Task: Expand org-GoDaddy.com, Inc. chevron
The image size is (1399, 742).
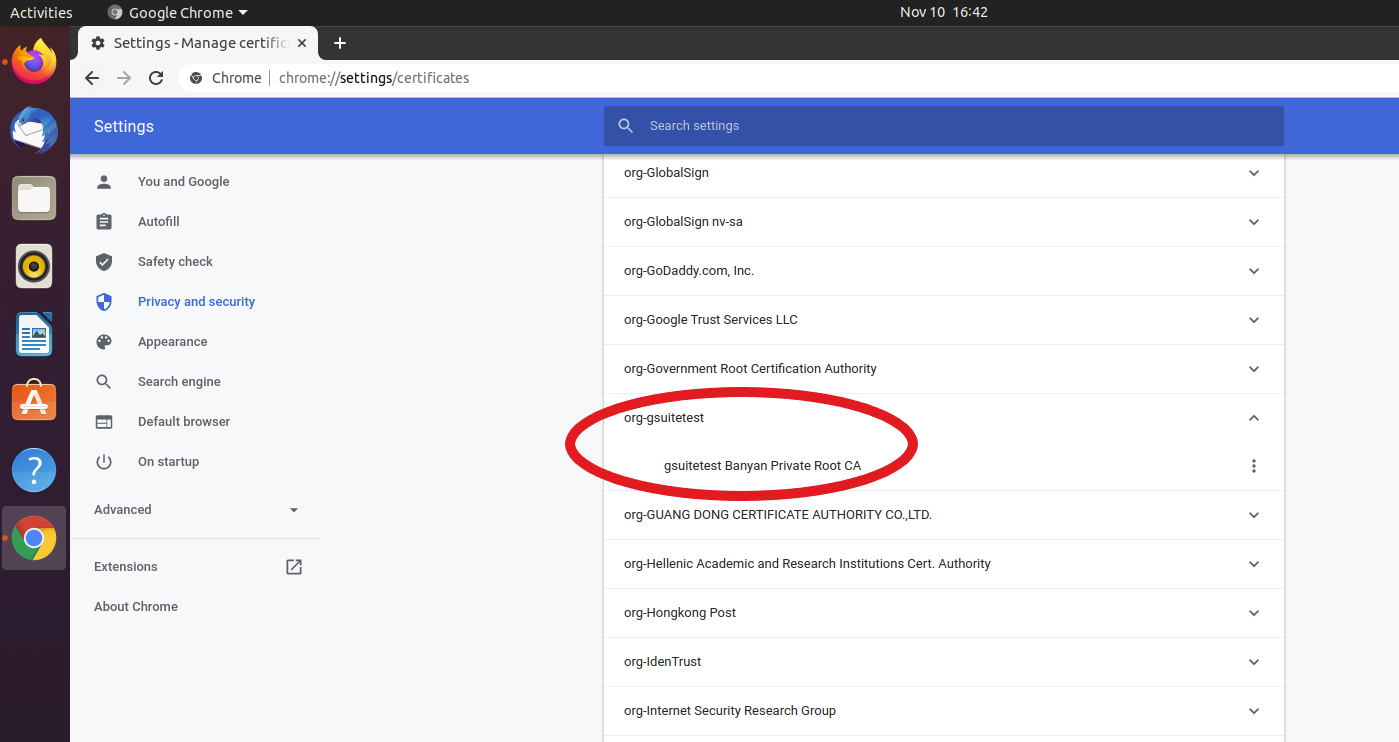Action: point(1254,271)
